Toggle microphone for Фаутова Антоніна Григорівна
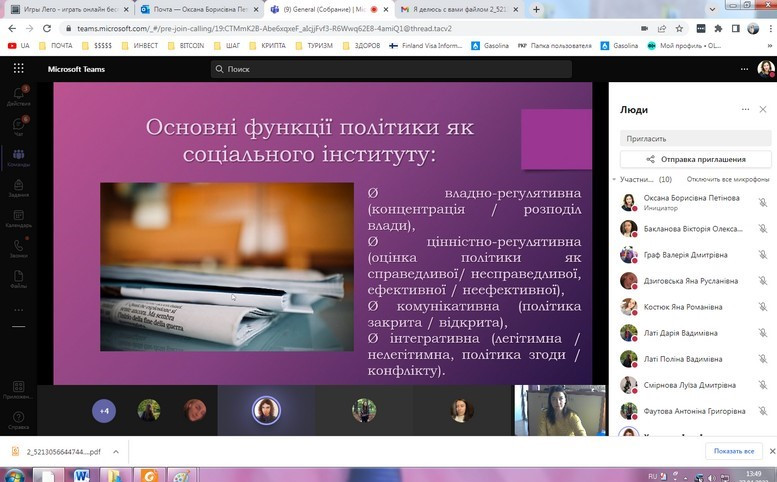This screenshot has height=482, width=777. click(763, 411)
